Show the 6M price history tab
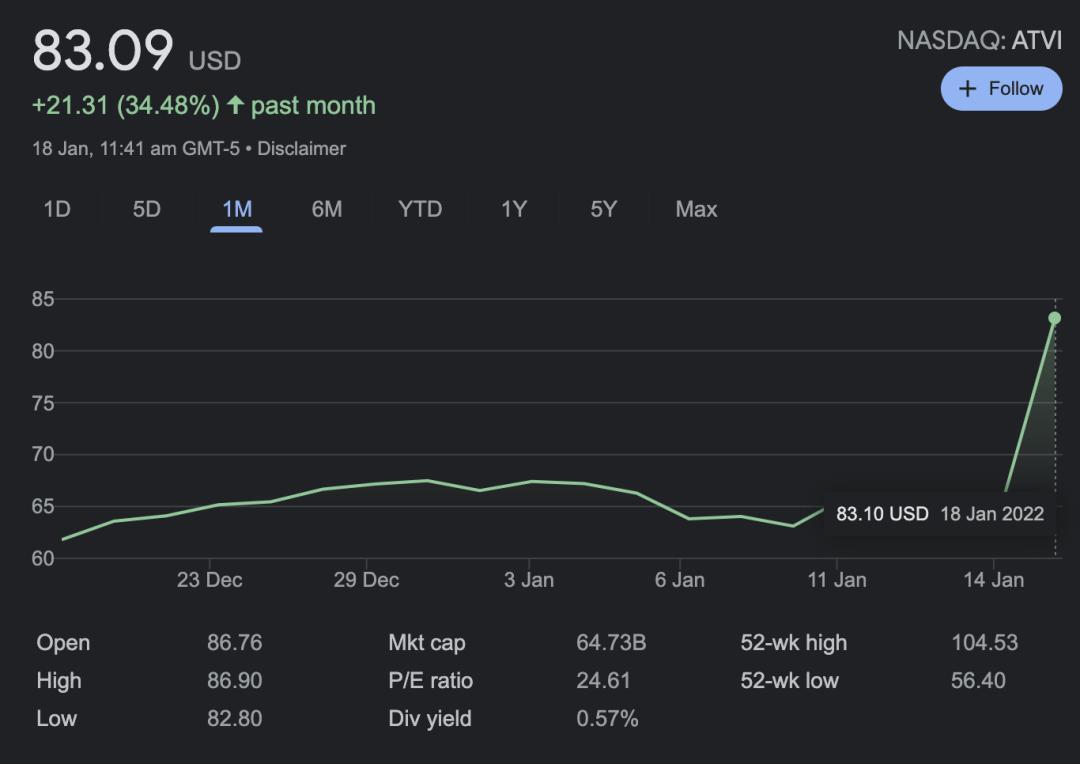 [x=327, y=209]
